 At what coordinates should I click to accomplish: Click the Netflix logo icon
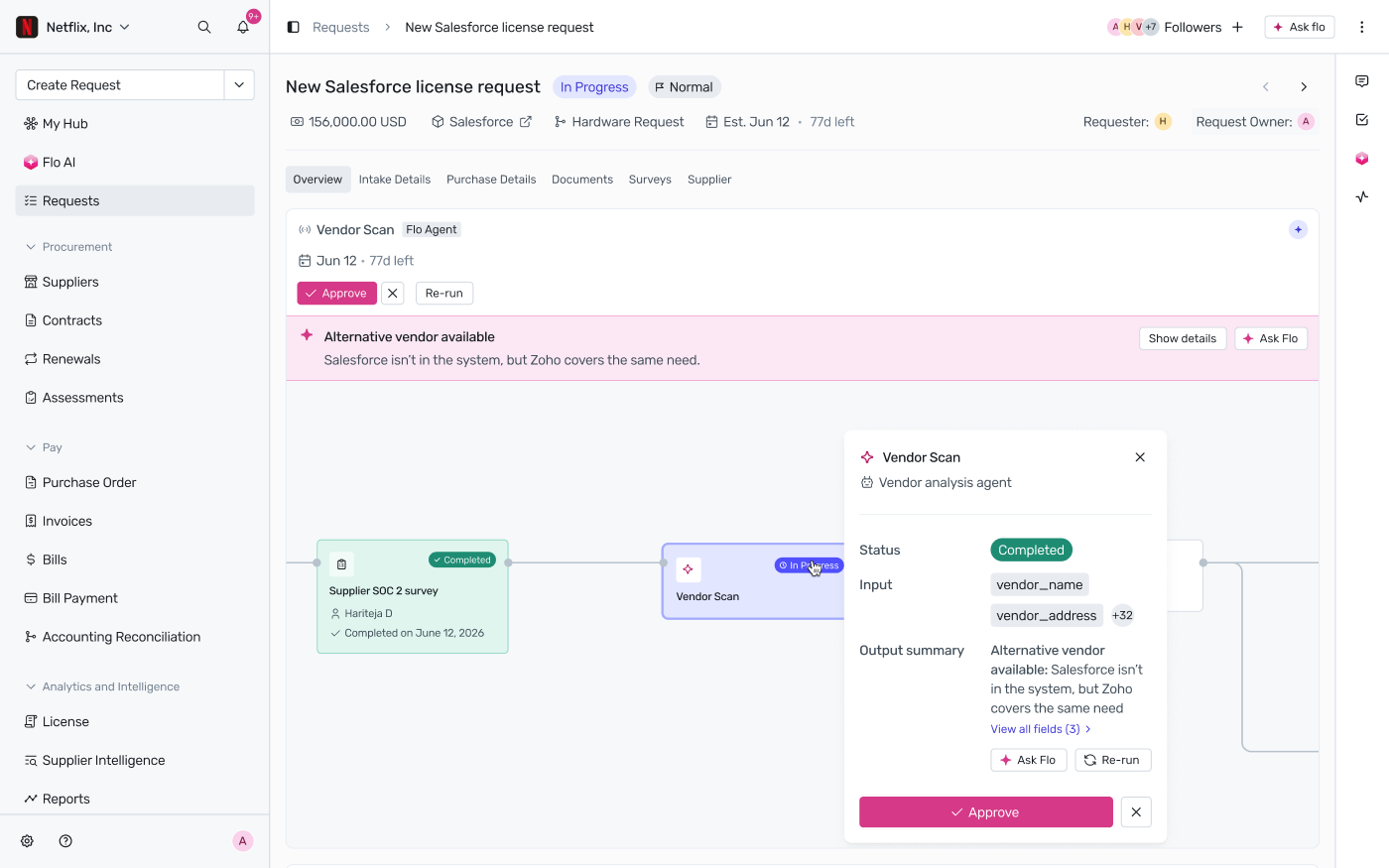pyautogui.click(x=28, y=27)
